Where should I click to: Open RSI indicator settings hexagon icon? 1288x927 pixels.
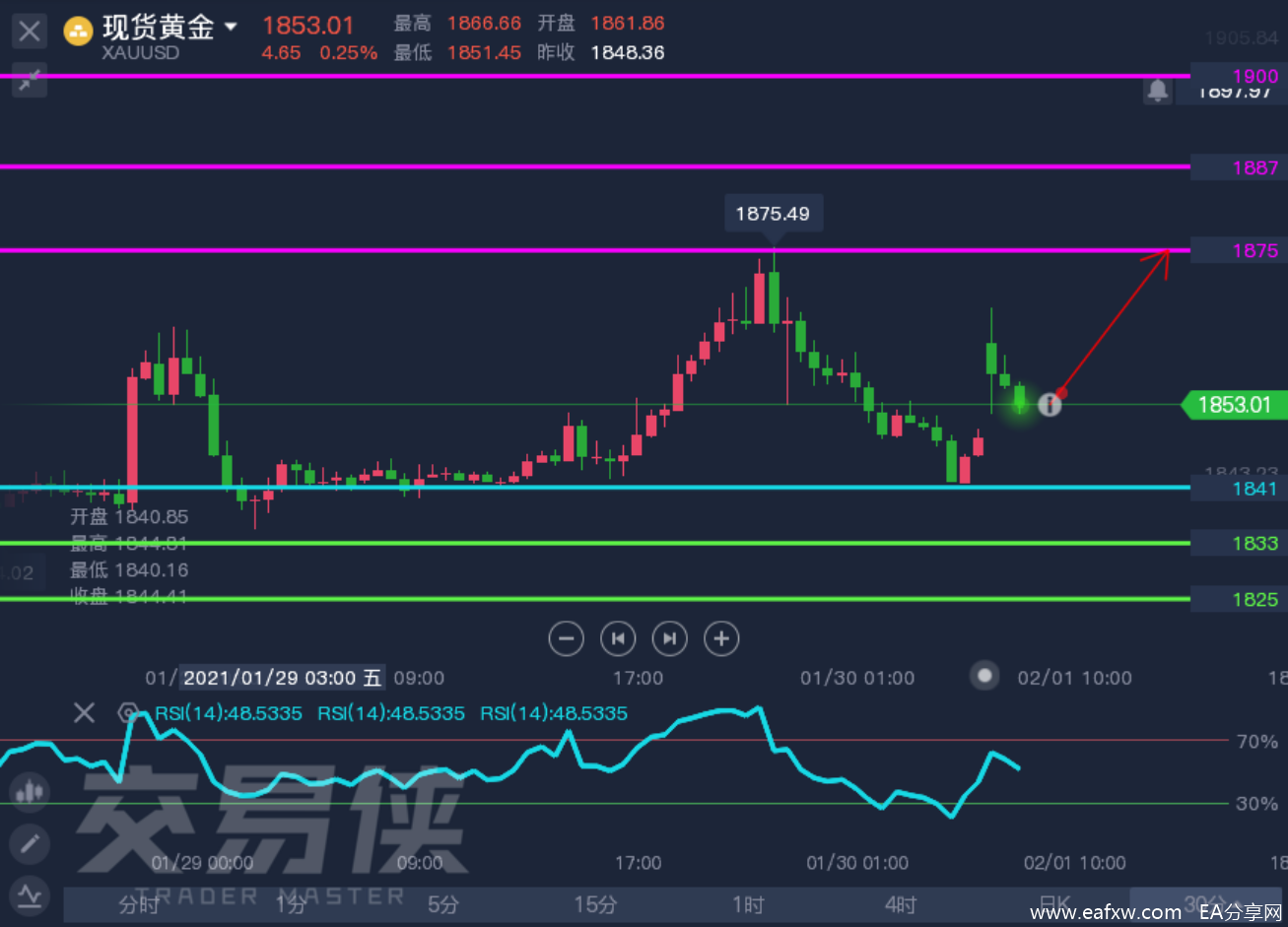coord(127,712)
